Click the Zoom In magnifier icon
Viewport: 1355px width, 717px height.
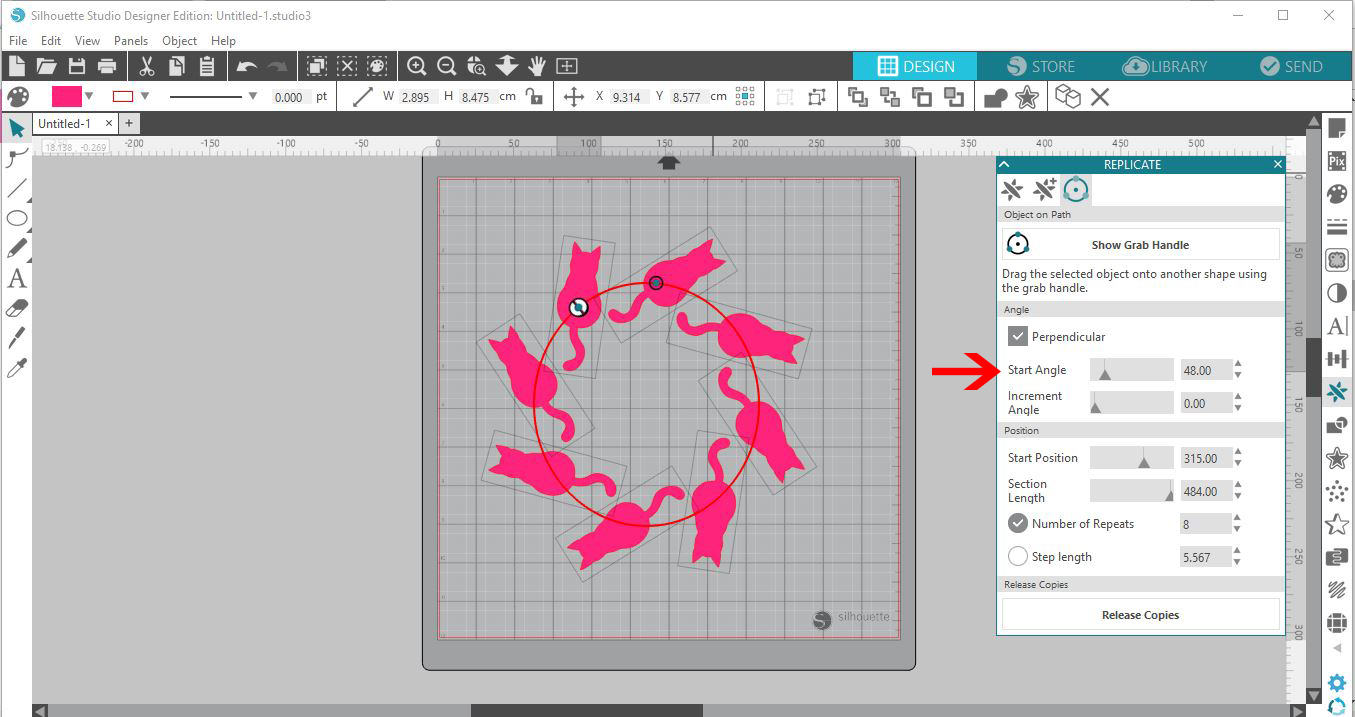coord(417,66)
